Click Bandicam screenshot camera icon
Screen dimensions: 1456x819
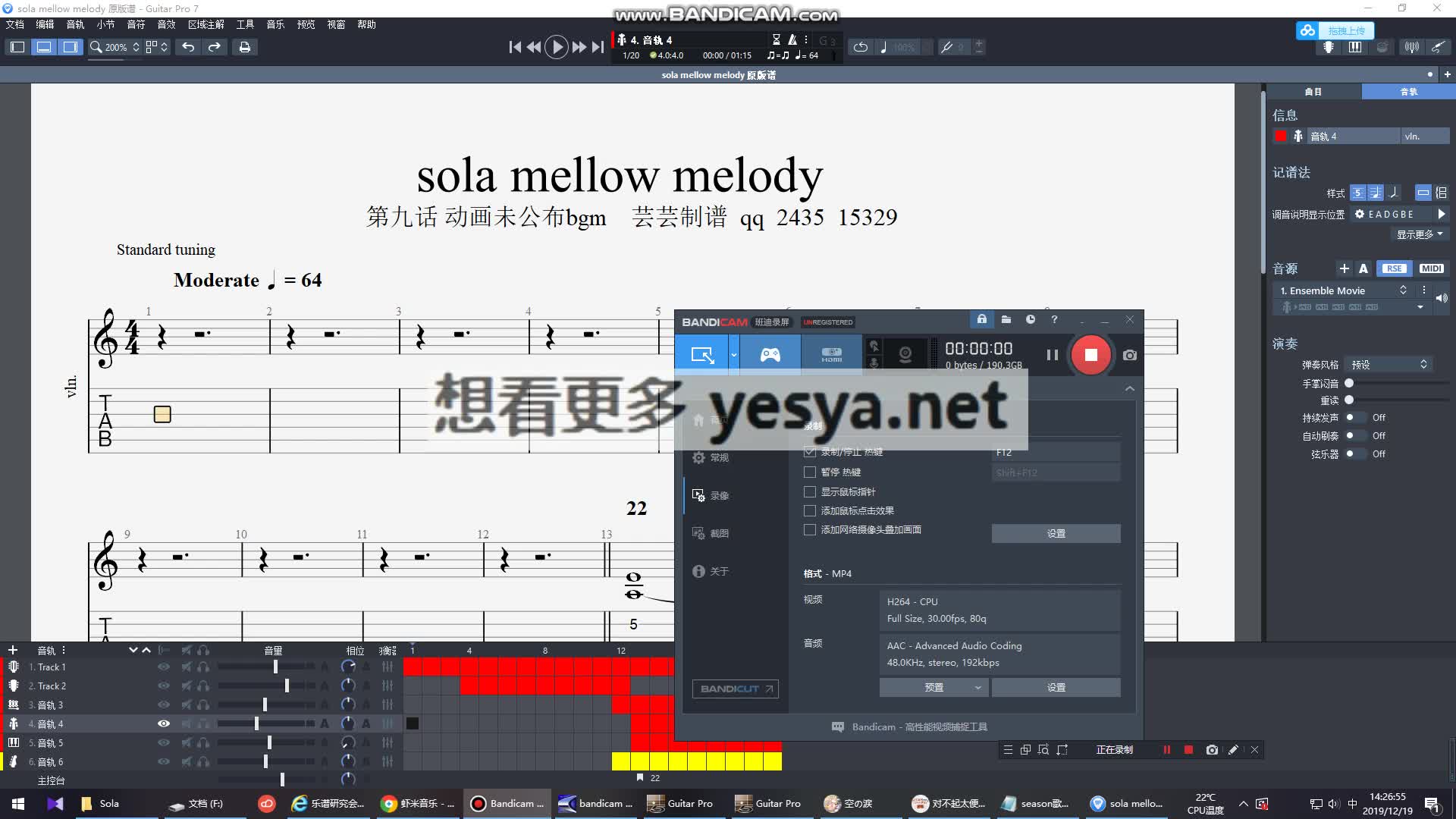(x=1130, y=355)
